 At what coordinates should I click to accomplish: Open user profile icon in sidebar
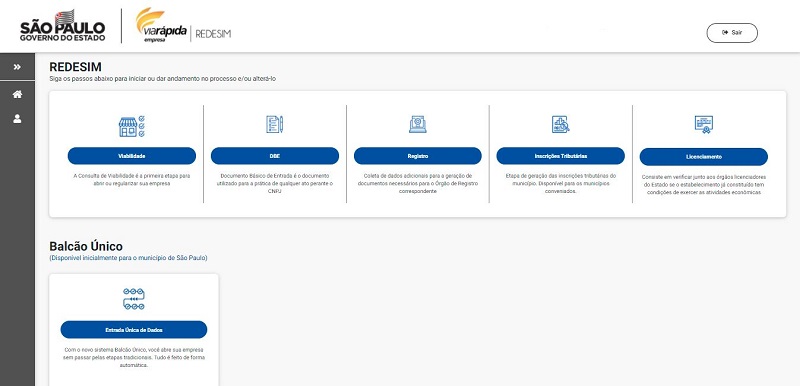(17, 119)
